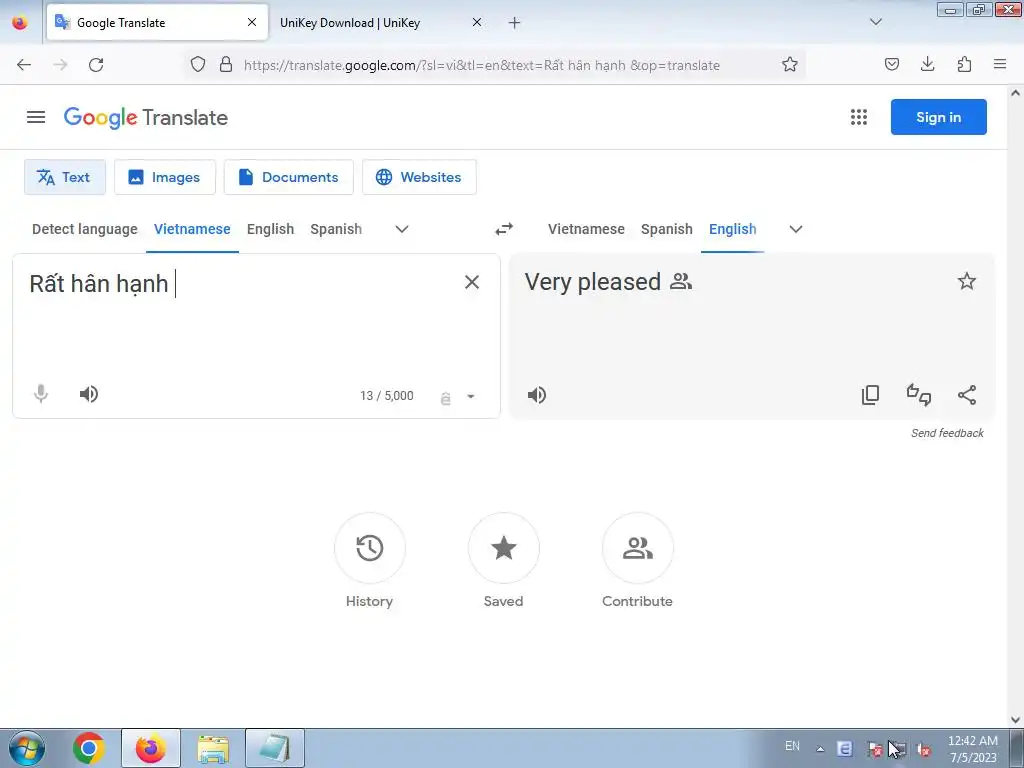
Task: Open File Explorer from taskbar
Action: point(213,748)
